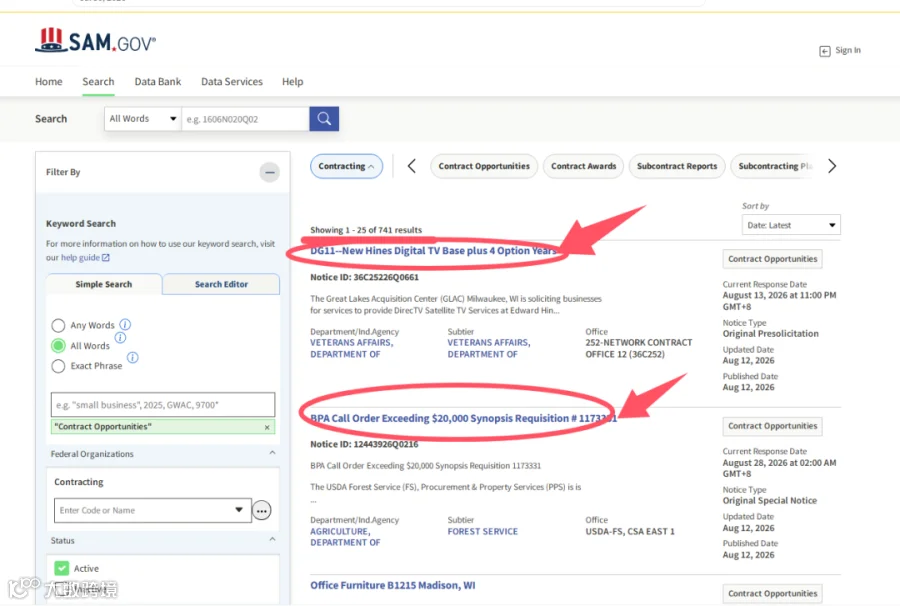The image size is (900, 606).
Task: Go to the Home menu item
Action: tap(49, 81)
